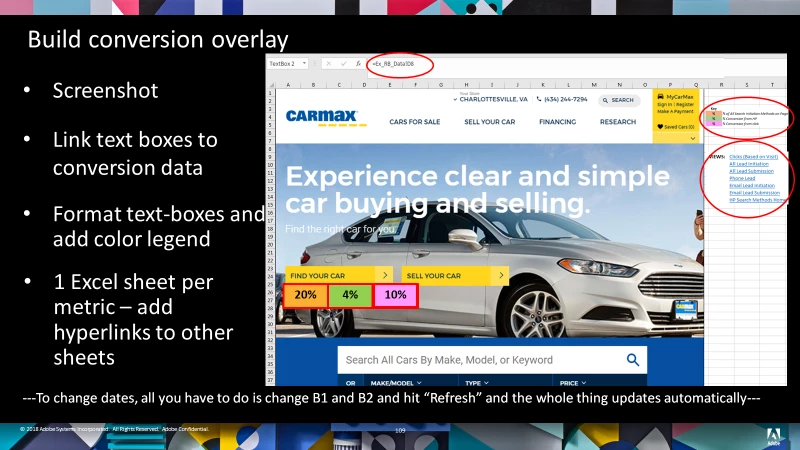The height and width of the screenshot is (450, 800).
Task: Click the FIND YOUR CAR button
Action: pyautogui.click(x=339, y=276)
